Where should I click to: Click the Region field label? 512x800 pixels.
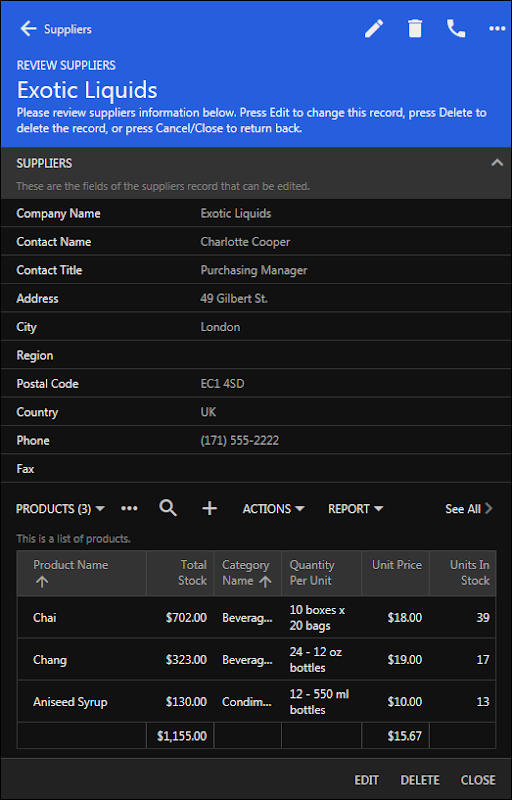(35, 356)
